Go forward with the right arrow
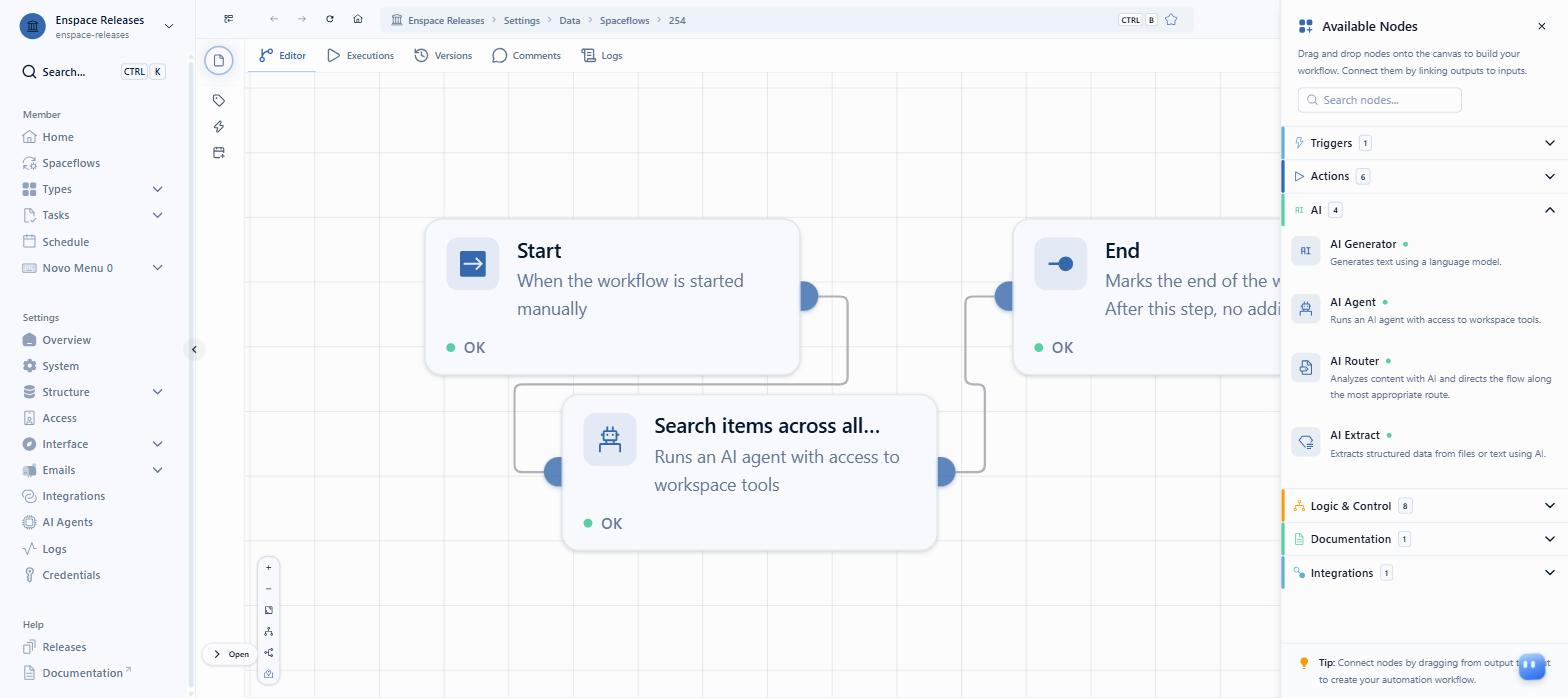 (x=302, y=19)
